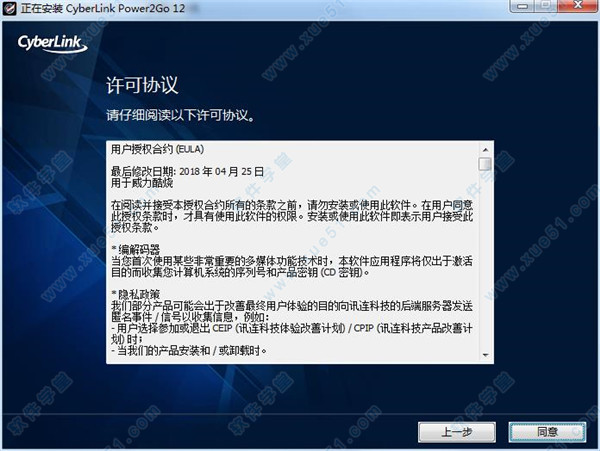Click the maximize button in the title bar
Image resolution: width=600 pixels, height=451 pixels.
pos(546,6)
